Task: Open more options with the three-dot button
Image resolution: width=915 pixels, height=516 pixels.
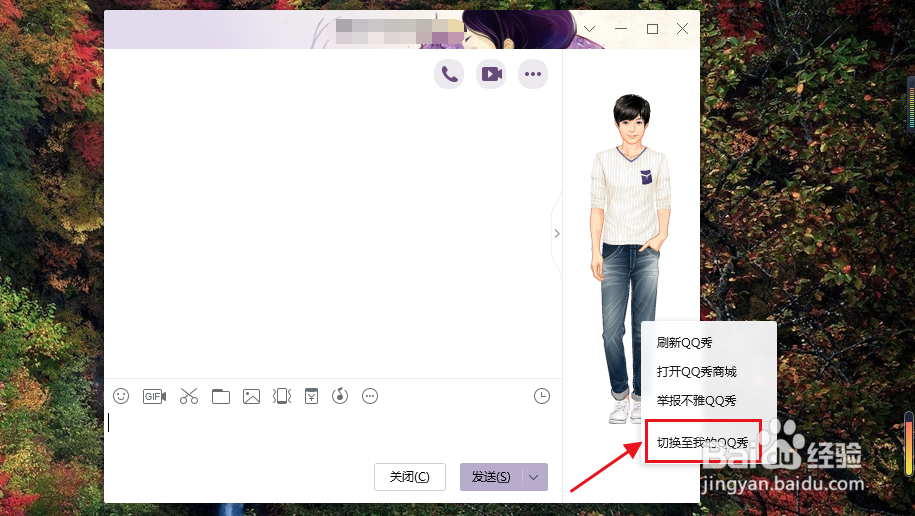Action: click(x=533, y=74)
